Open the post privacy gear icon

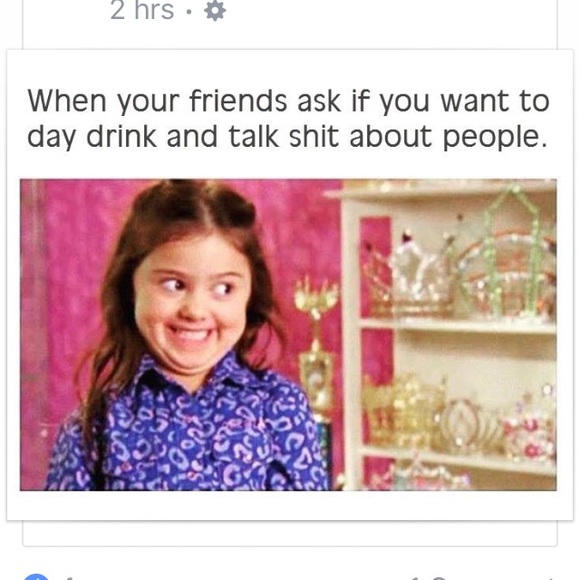pos(215,11)
